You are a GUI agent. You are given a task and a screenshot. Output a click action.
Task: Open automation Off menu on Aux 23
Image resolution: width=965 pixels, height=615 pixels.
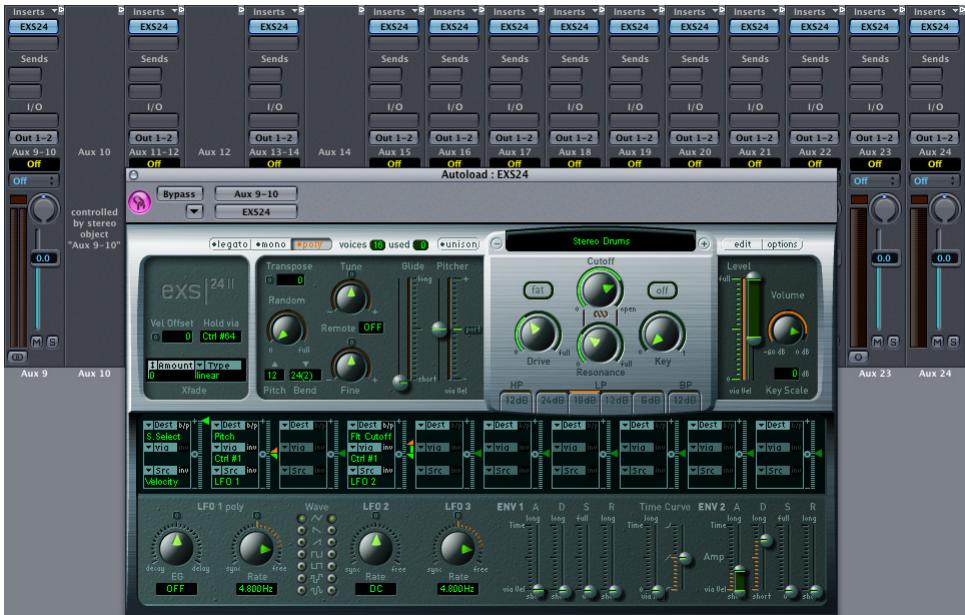coord(873,181)
